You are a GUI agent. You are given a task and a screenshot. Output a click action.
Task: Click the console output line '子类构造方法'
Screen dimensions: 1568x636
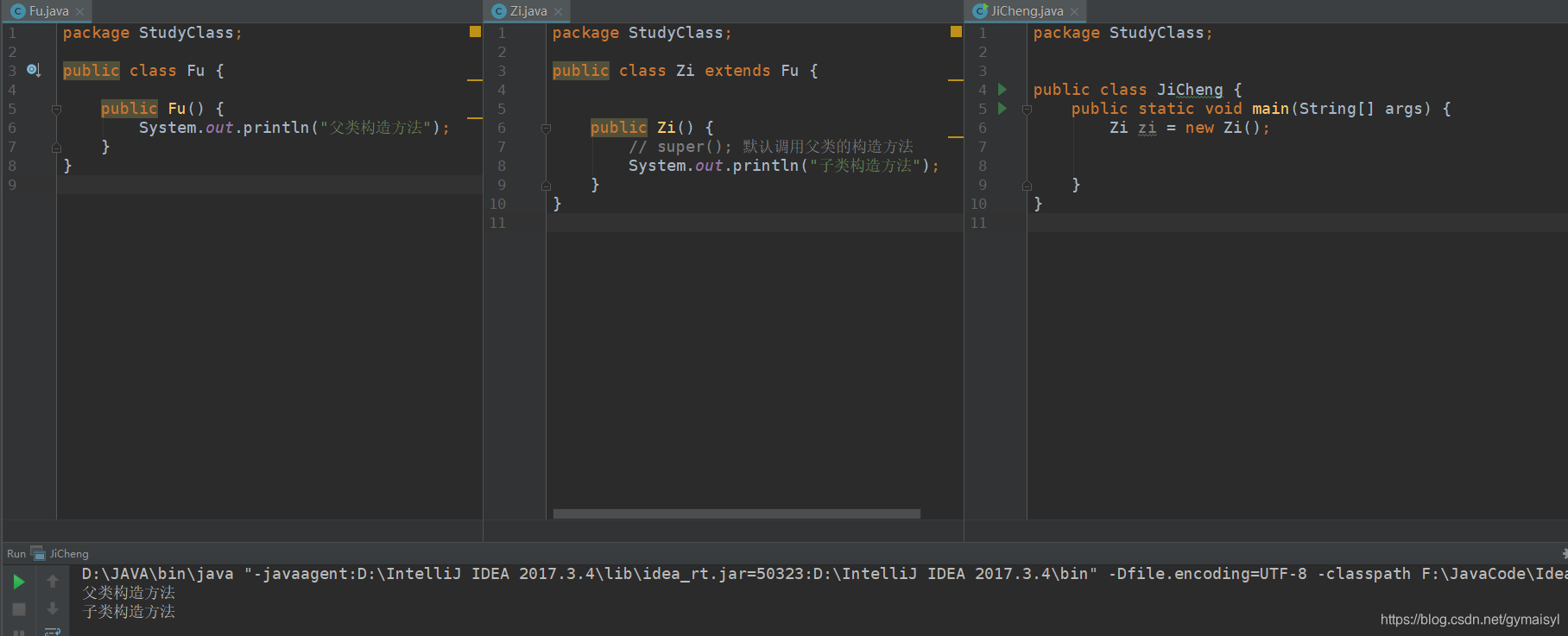pyautogui.click(x=129, y=612)
